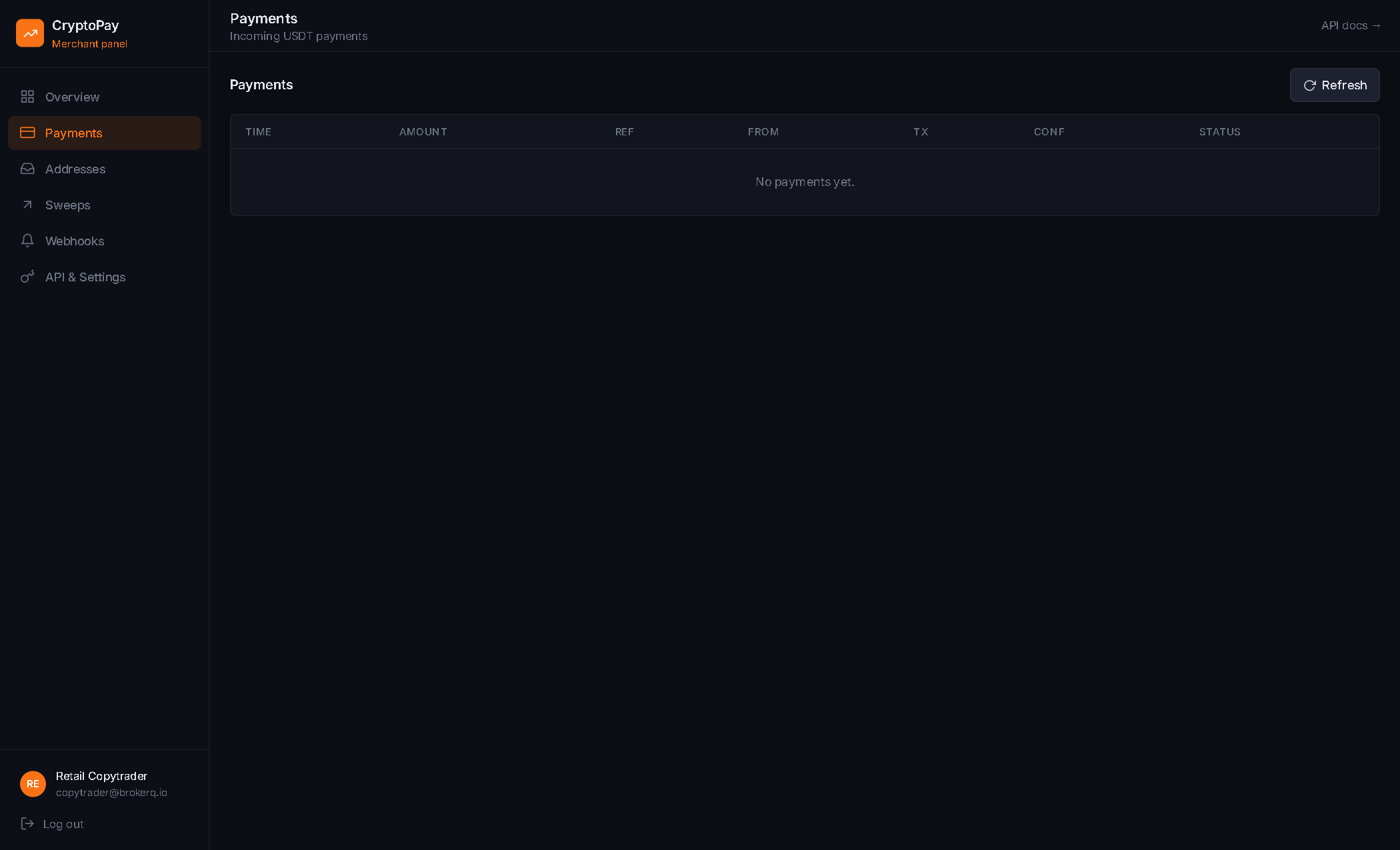Open API & Settings label
The image size is (1400, 850).
pyautogui.click(x=85, y=277)
